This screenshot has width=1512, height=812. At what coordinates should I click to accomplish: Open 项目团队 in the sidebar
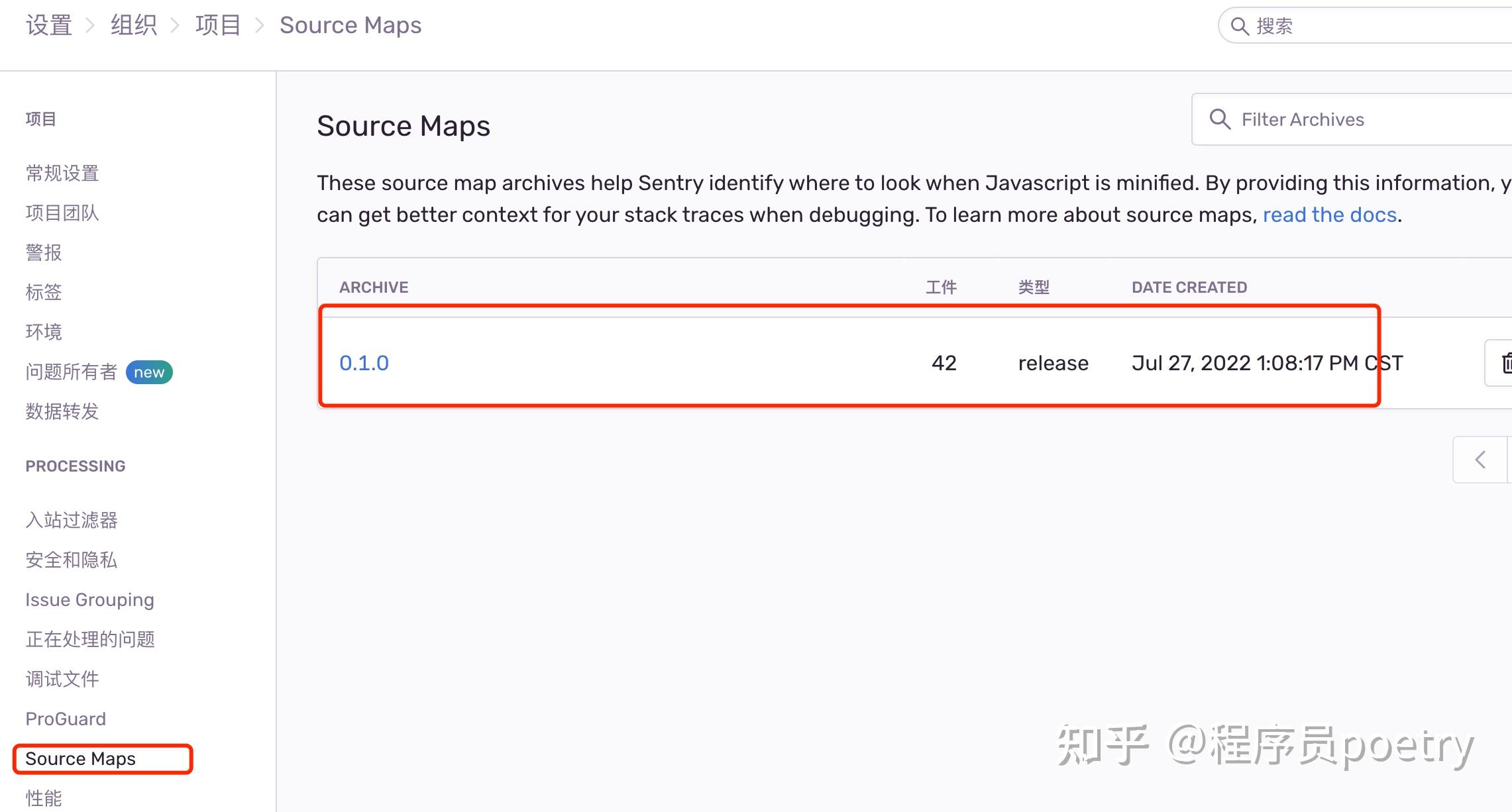pyautogui.click(x=62, y=213)
